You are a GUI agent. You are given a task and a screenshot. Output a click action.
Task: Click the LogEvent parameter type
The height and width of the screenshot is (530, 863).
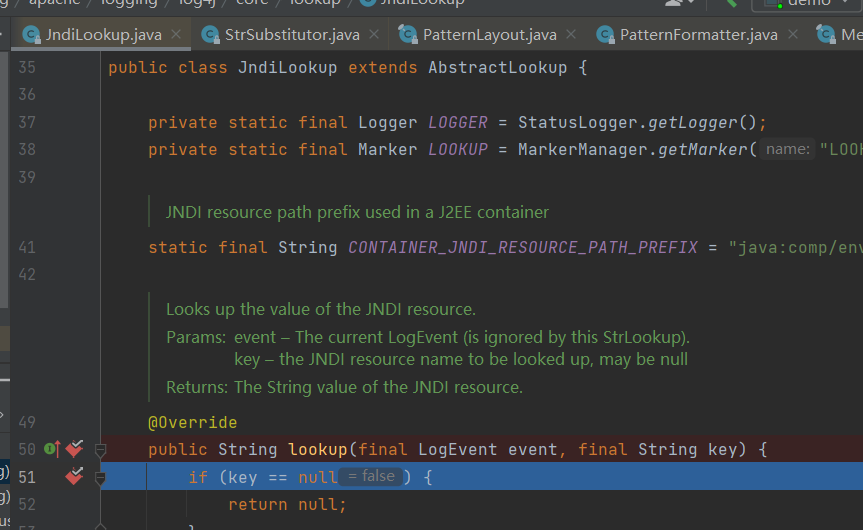click(x=457, y=450)
